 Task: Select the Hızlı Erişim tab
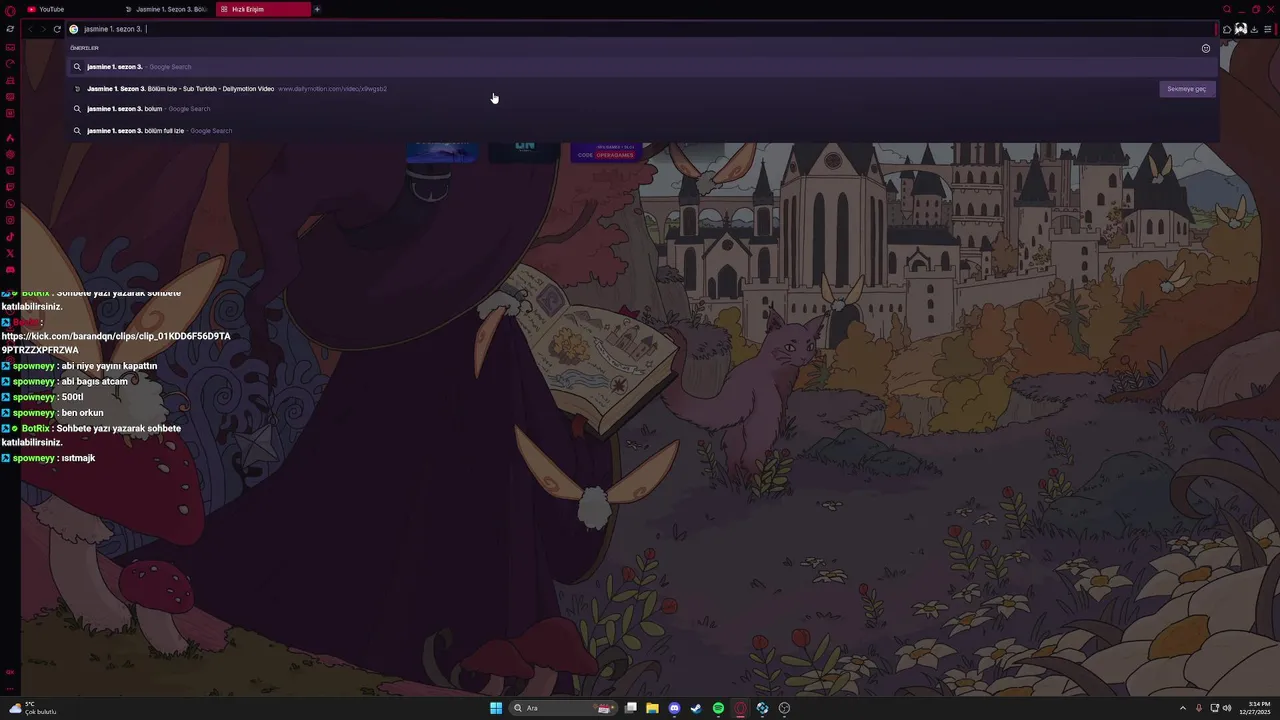point(263,9)
